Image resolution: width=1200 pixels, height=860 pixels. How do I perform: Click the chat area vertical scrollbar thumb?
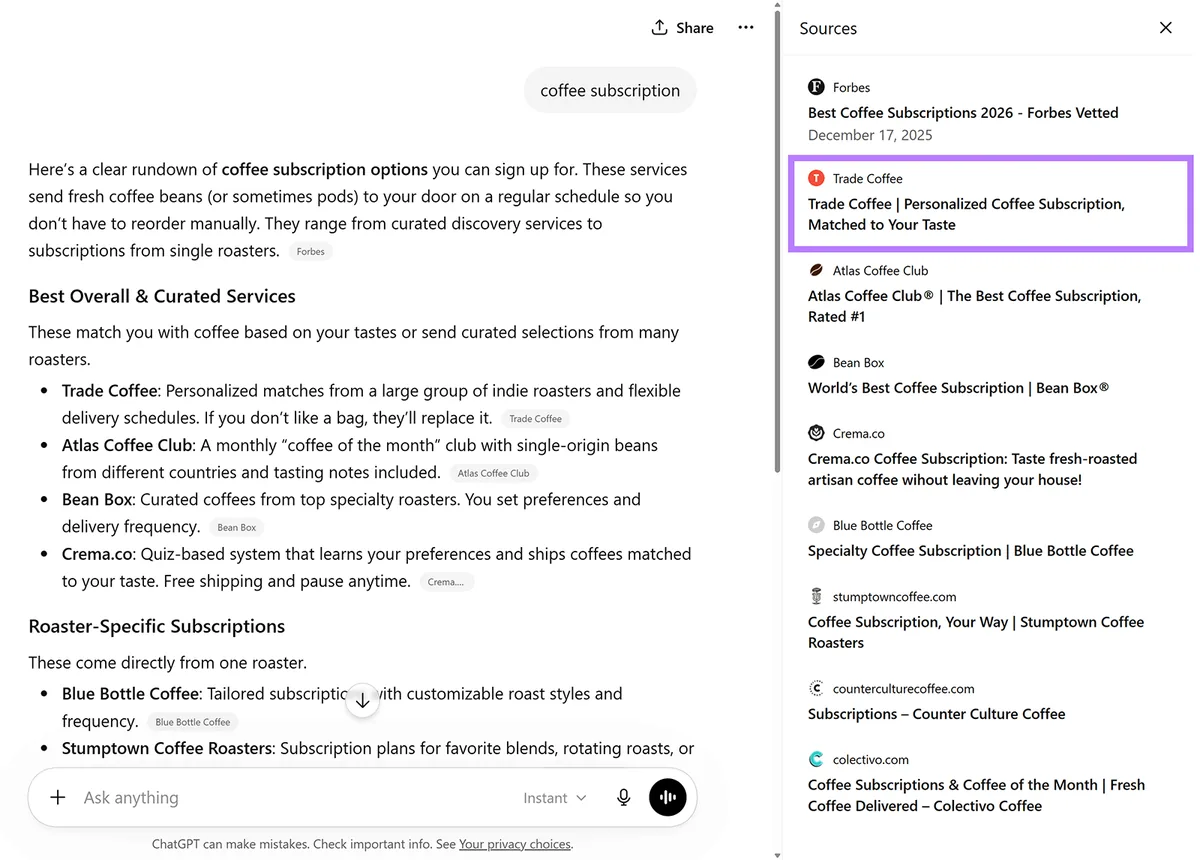[x=777, y=240]
